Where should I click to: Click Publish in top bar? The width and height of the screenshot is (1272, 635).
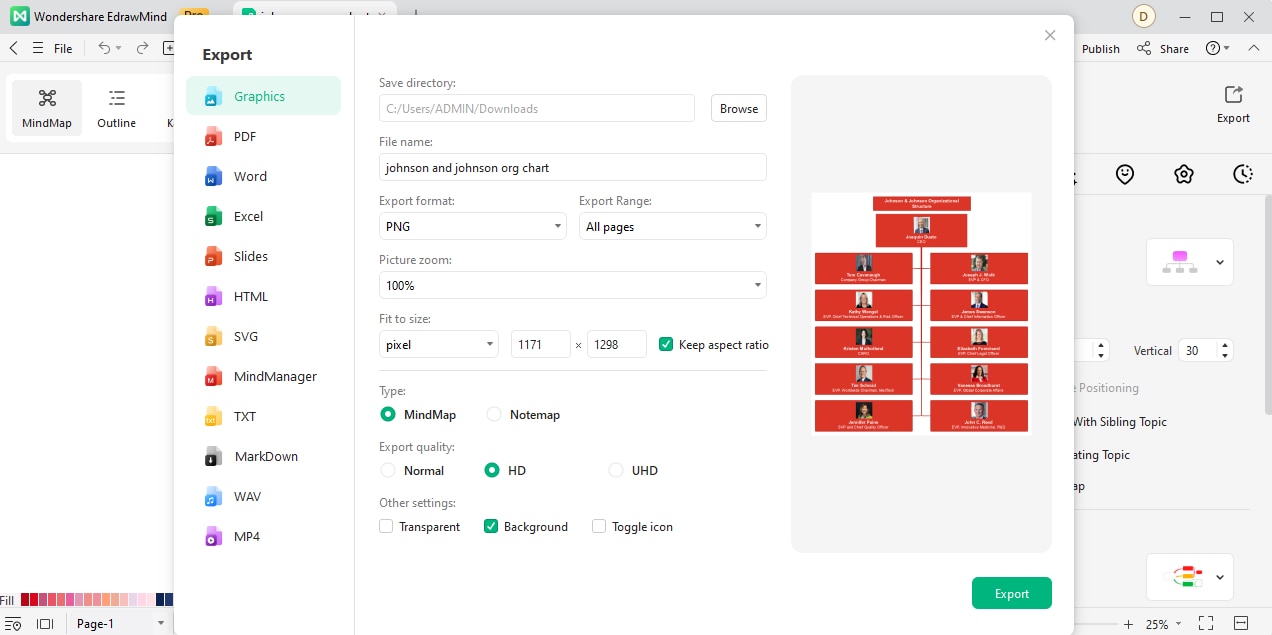click(1101, 48)
